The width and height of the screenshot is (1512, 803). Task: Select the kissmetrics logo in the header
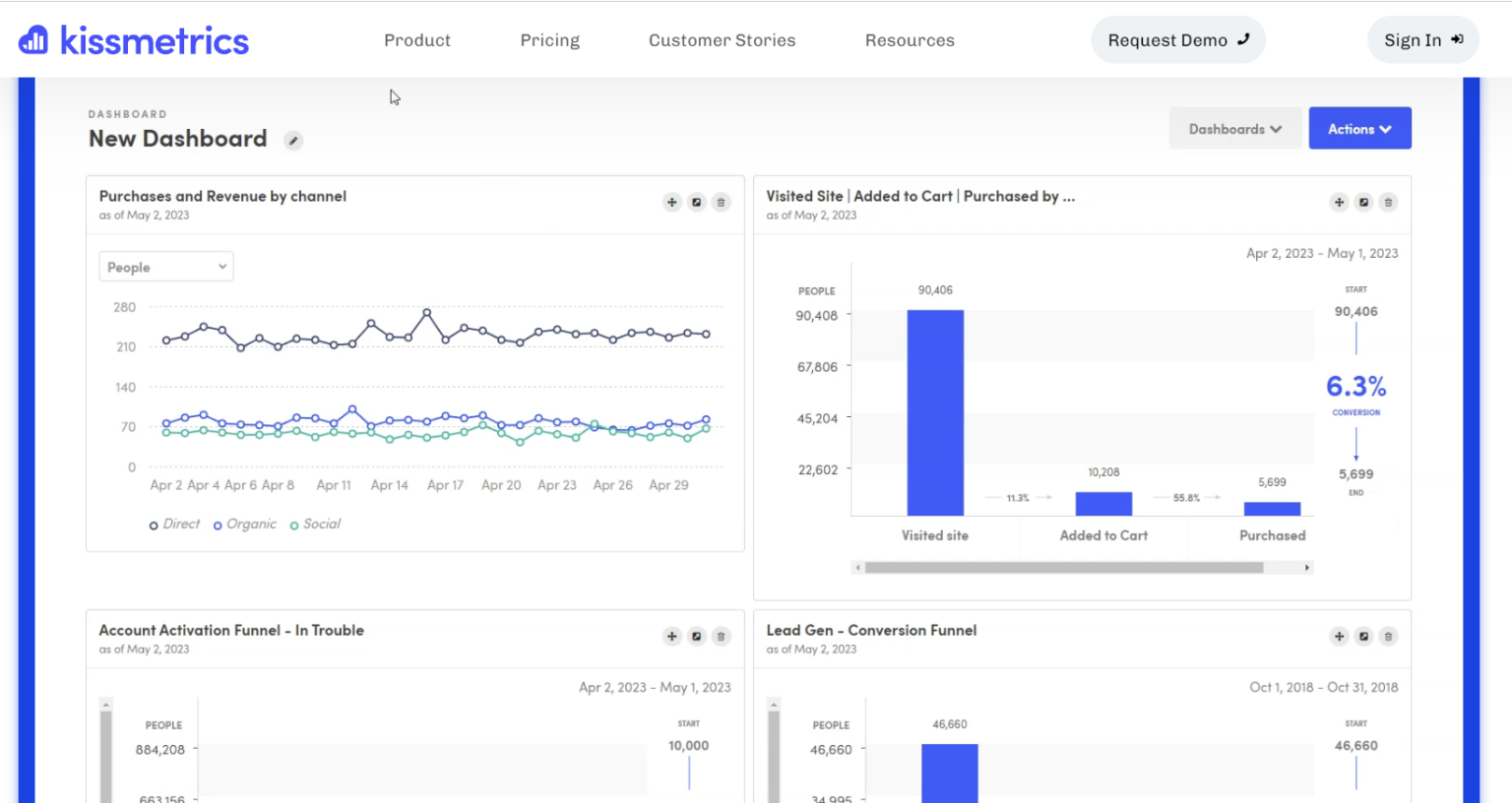point(133,39)
